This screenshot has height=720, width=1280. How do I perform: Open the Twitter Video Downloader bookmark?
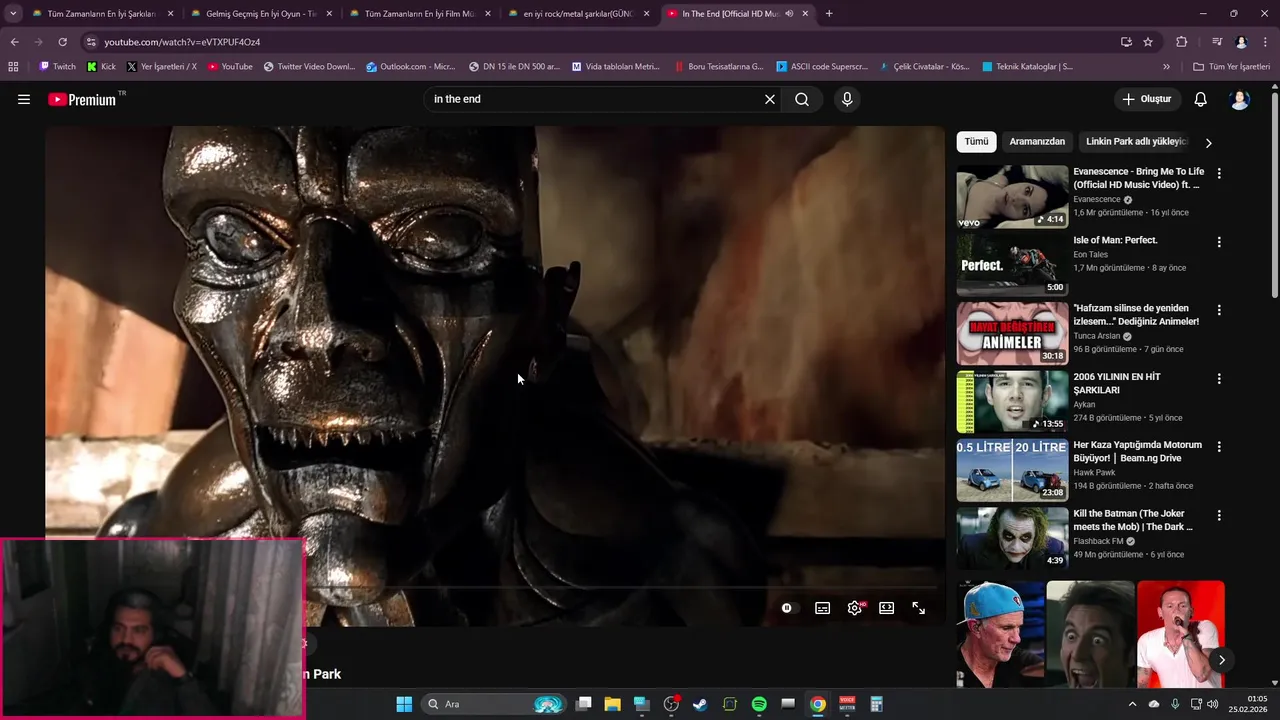click(309, 67)
